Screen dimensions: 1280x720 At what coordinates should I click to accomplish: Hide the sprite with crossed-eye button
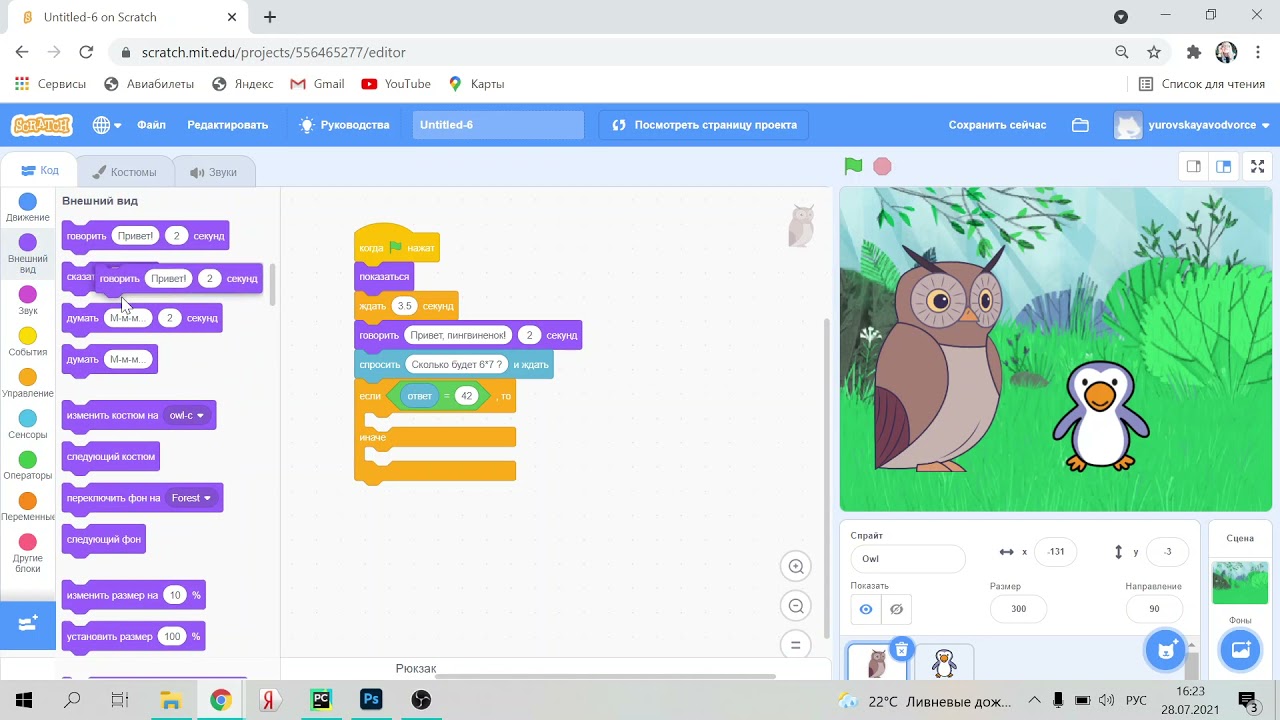896,609
